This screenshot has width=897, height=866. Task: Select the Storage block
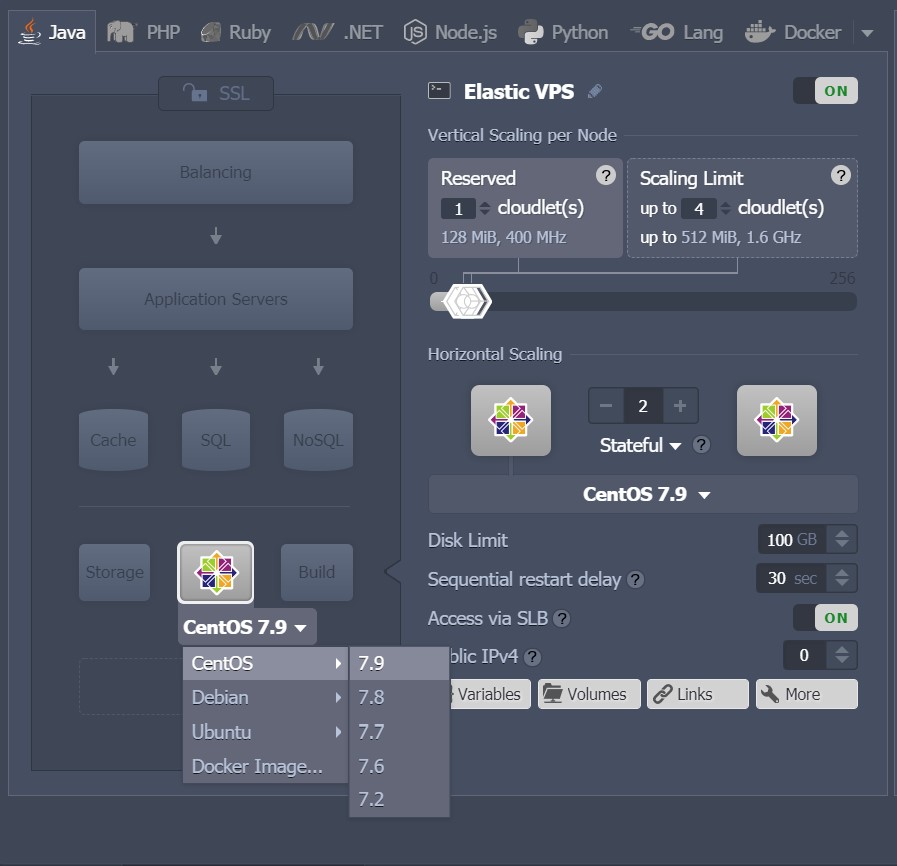pyautogui.click(x=114, y=571)
